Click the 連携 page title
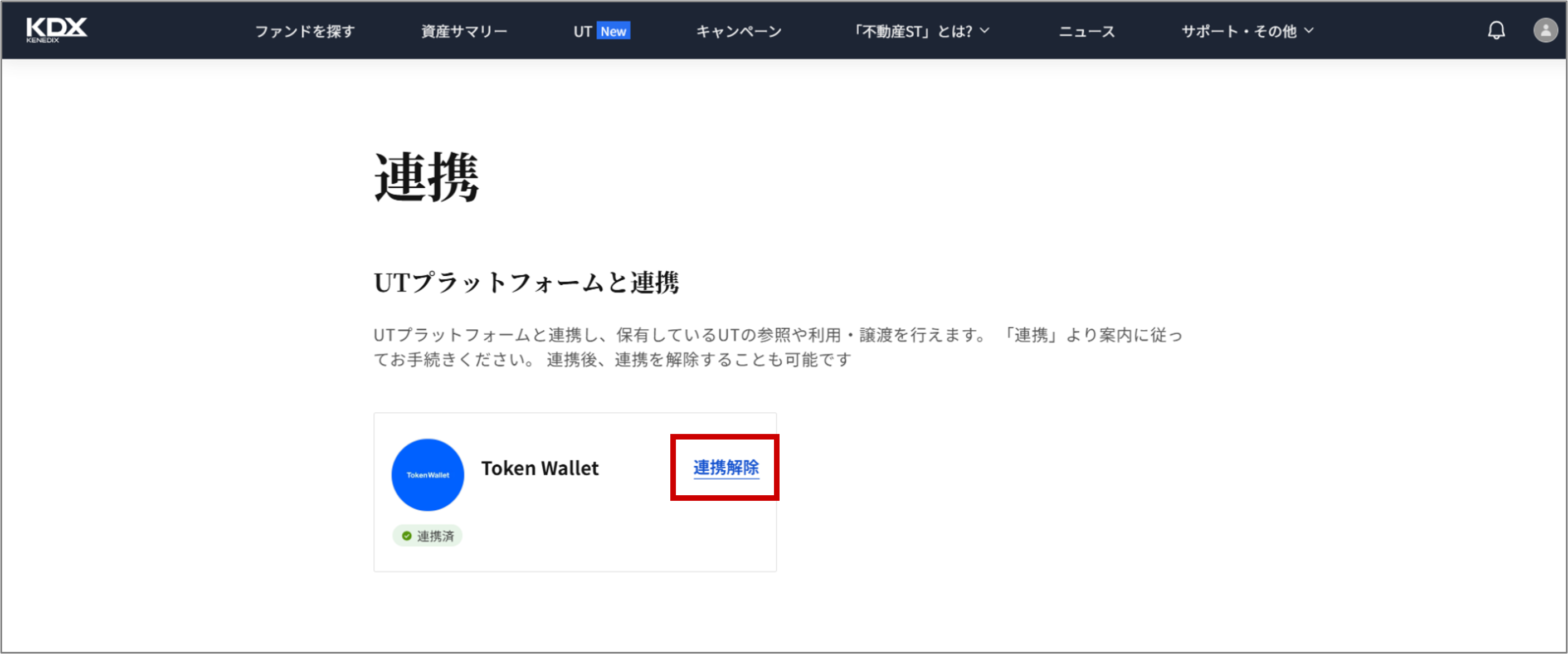1568x654 pixels. coord(426,177)
